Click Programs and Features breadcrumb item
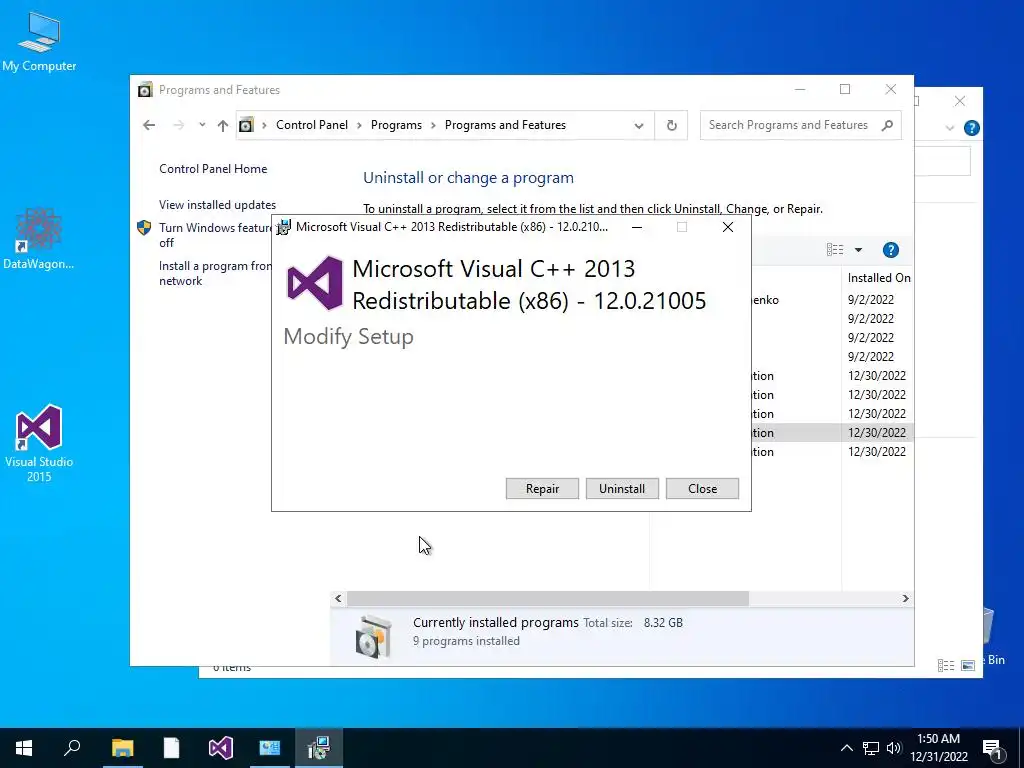The width and height of the screenshot is (1024, 768). [x=505, y=125]
